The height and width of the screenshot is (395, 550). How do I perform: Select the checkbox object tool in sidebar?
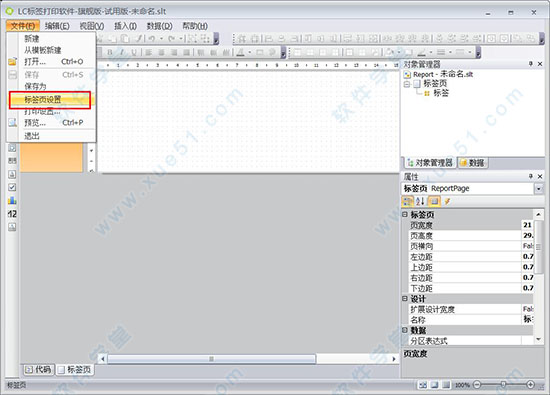(12, 187)
